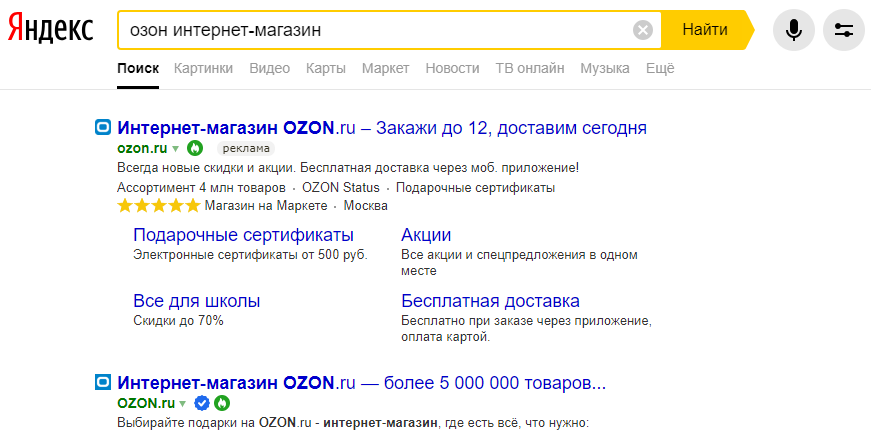Screen dimensions: 871x433
Task: Open the Новости tab
Action: click(x=452, y=68)
